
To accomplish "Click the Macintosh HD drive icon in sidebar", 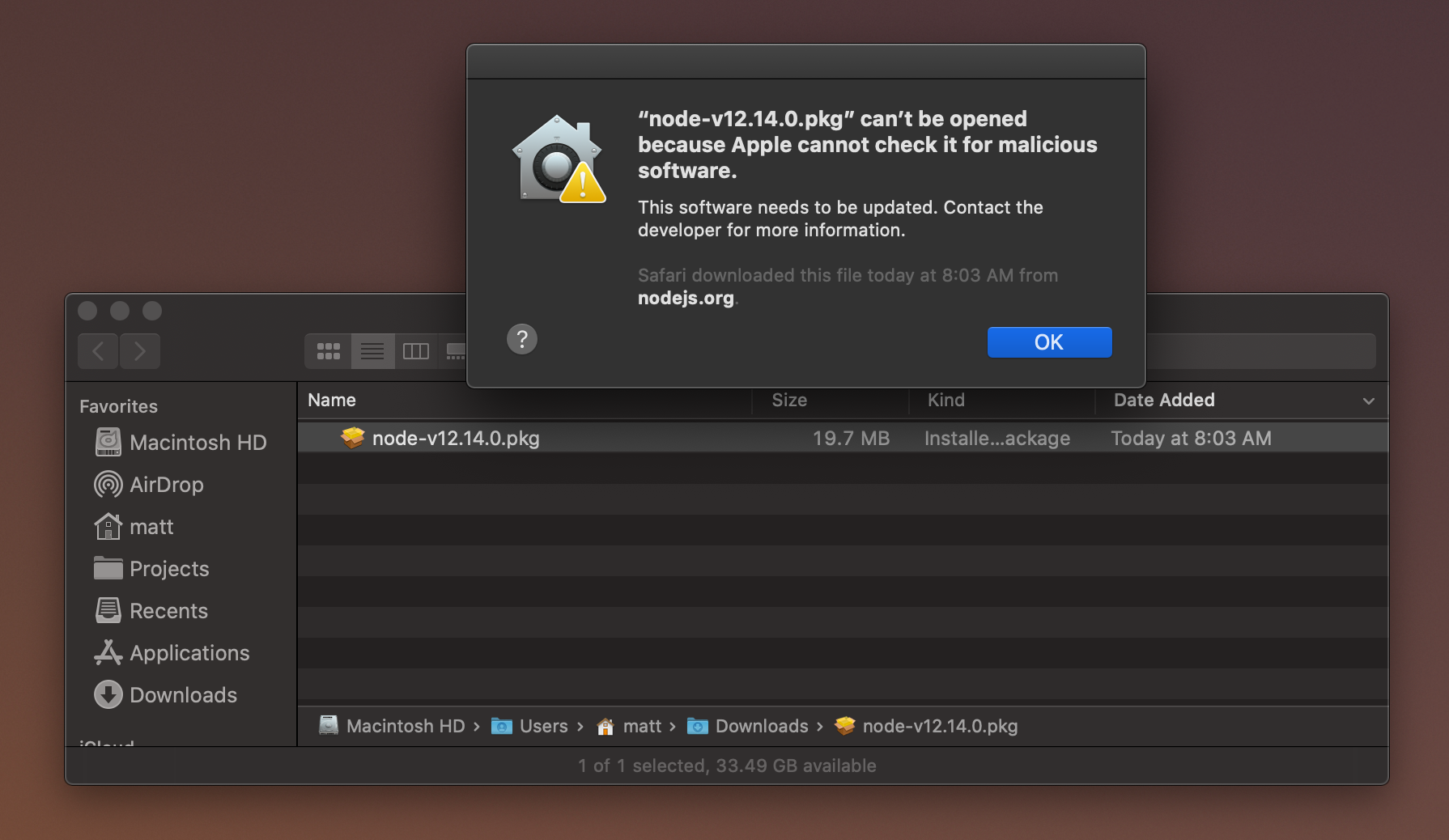I will click(x=108, y=442).
